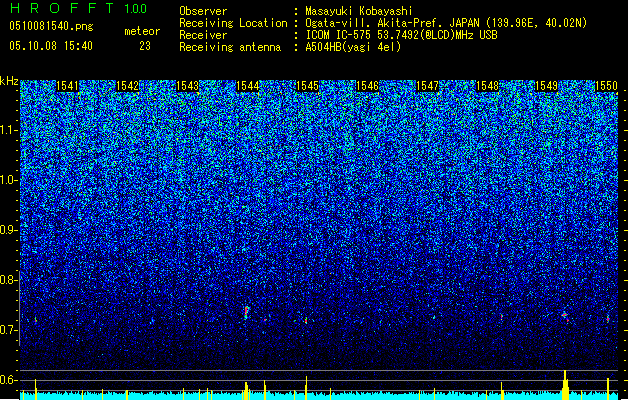629x400 pixels.
Task: Click the date 05.10.08 15:40 text
Action: (51, 46)
